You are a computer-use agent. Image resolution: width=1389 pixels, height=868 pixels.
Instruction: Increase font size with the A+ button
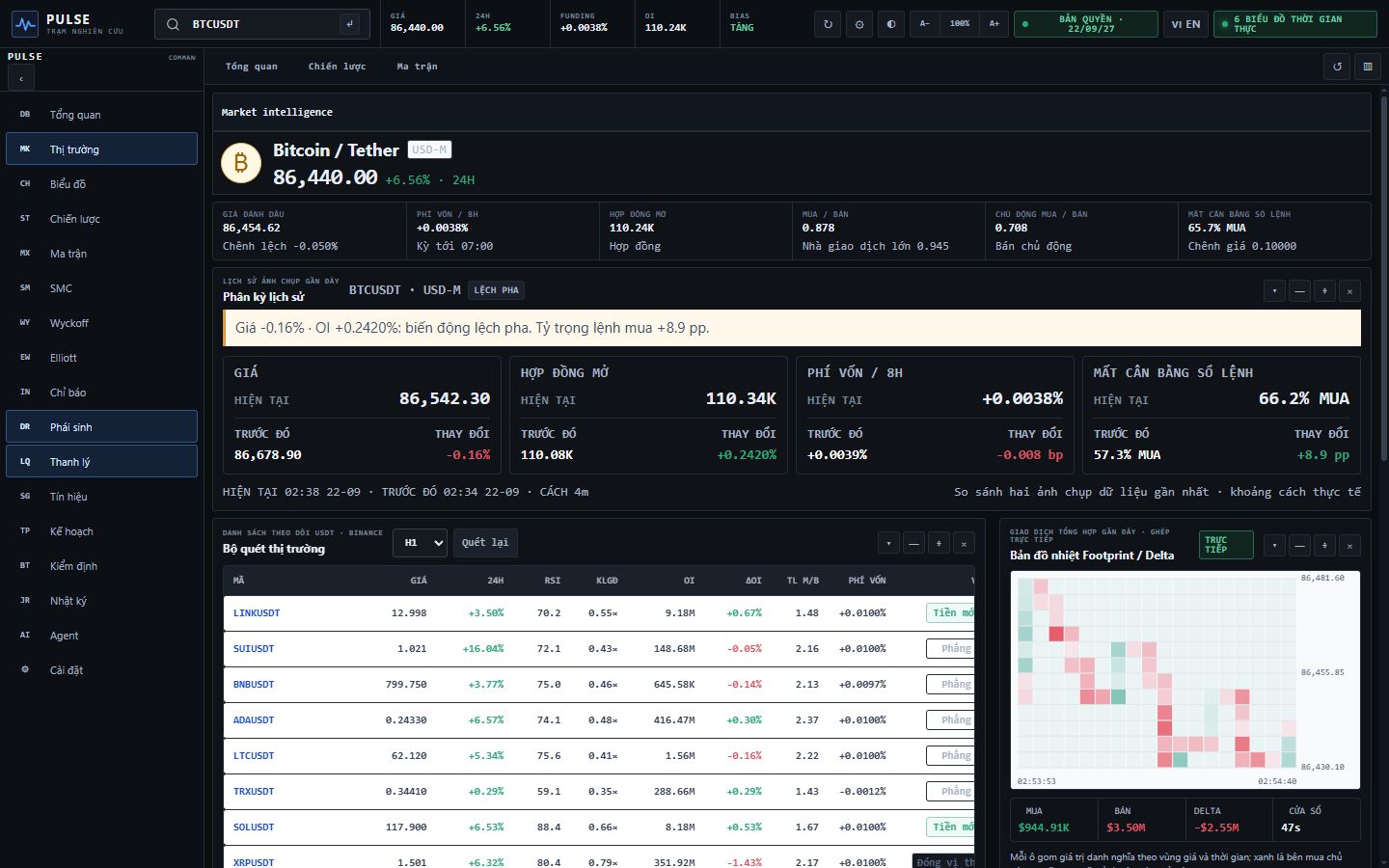click(x=994, y=24)
